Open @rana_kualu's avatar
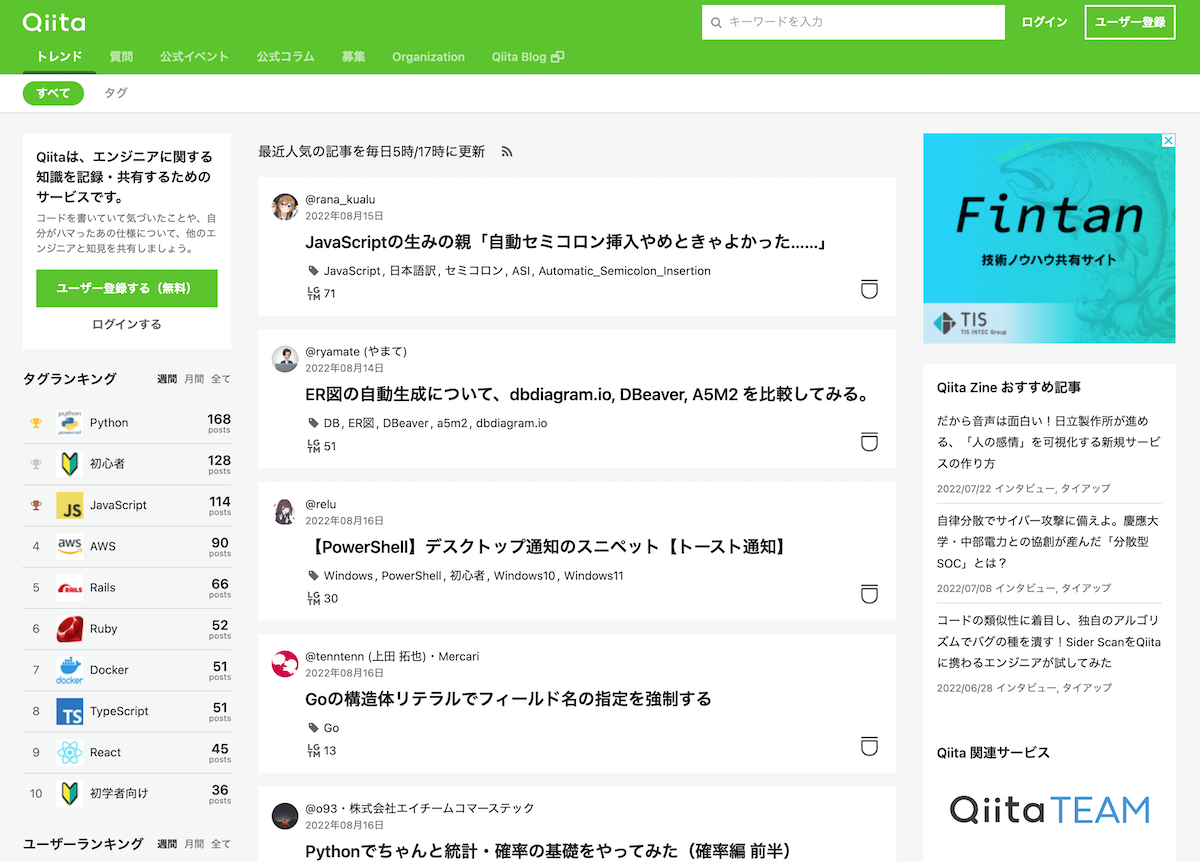This screenshot has height=862, width=1200. pyautogui.click(x=285, y=207)
